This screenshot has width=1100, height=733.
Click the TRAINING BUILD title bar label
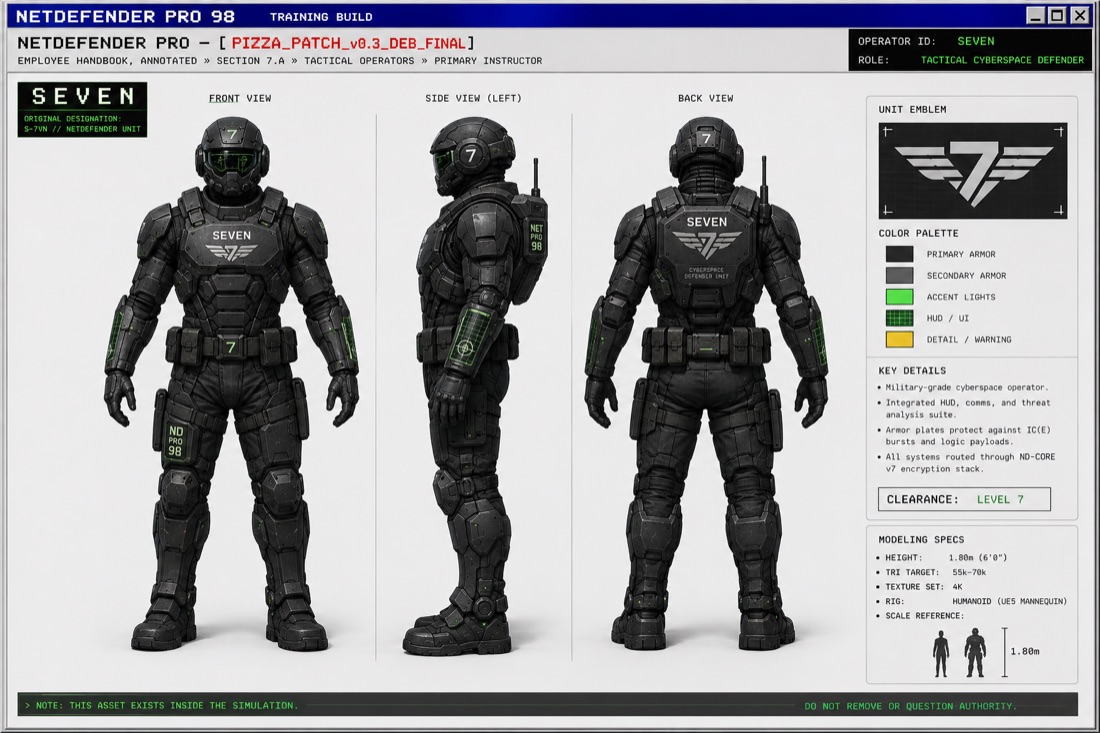pos(321,17)
